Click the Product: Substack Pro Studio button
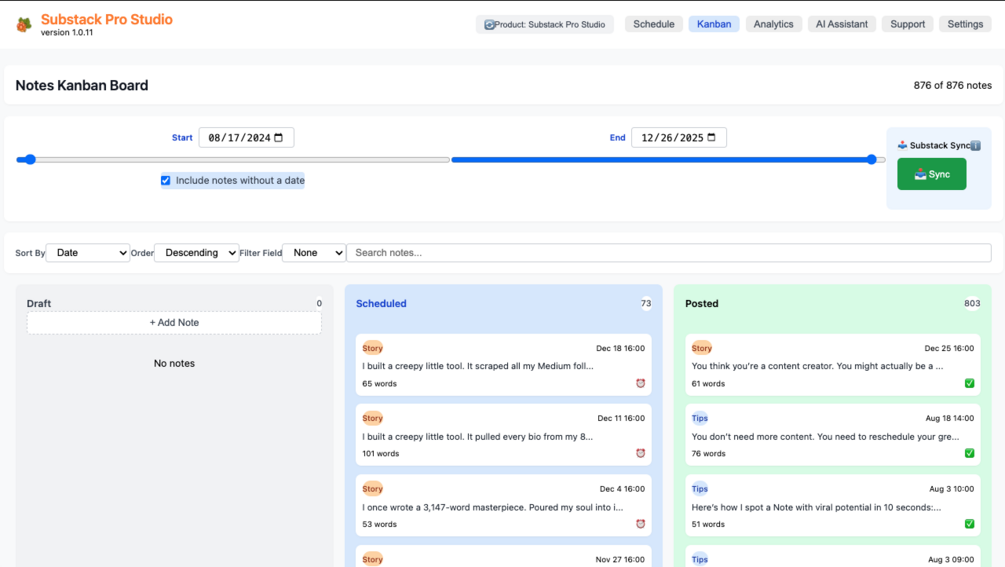 [x=545, y=24]
